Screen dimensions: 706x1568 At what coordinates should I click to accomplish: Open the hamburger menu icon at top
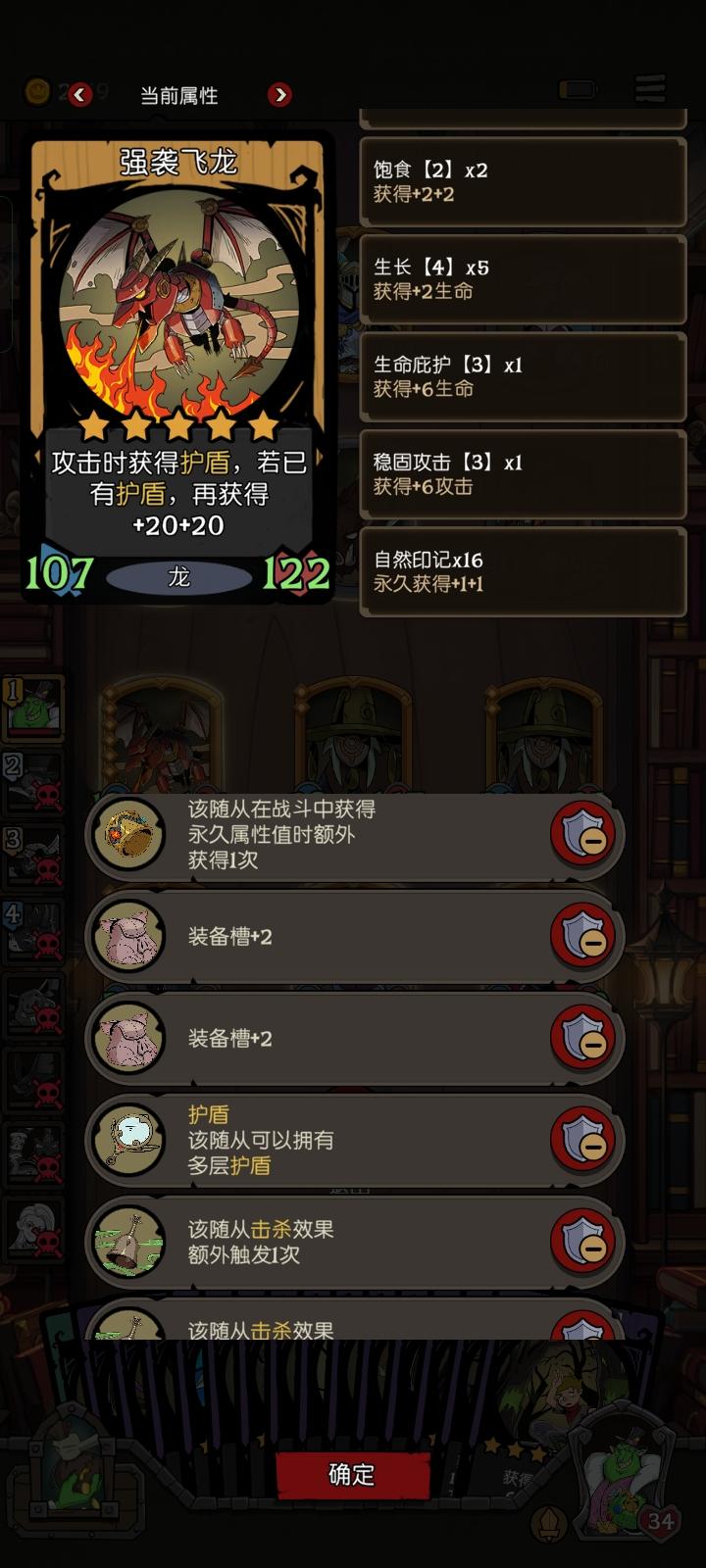click(x=650, y=89)
